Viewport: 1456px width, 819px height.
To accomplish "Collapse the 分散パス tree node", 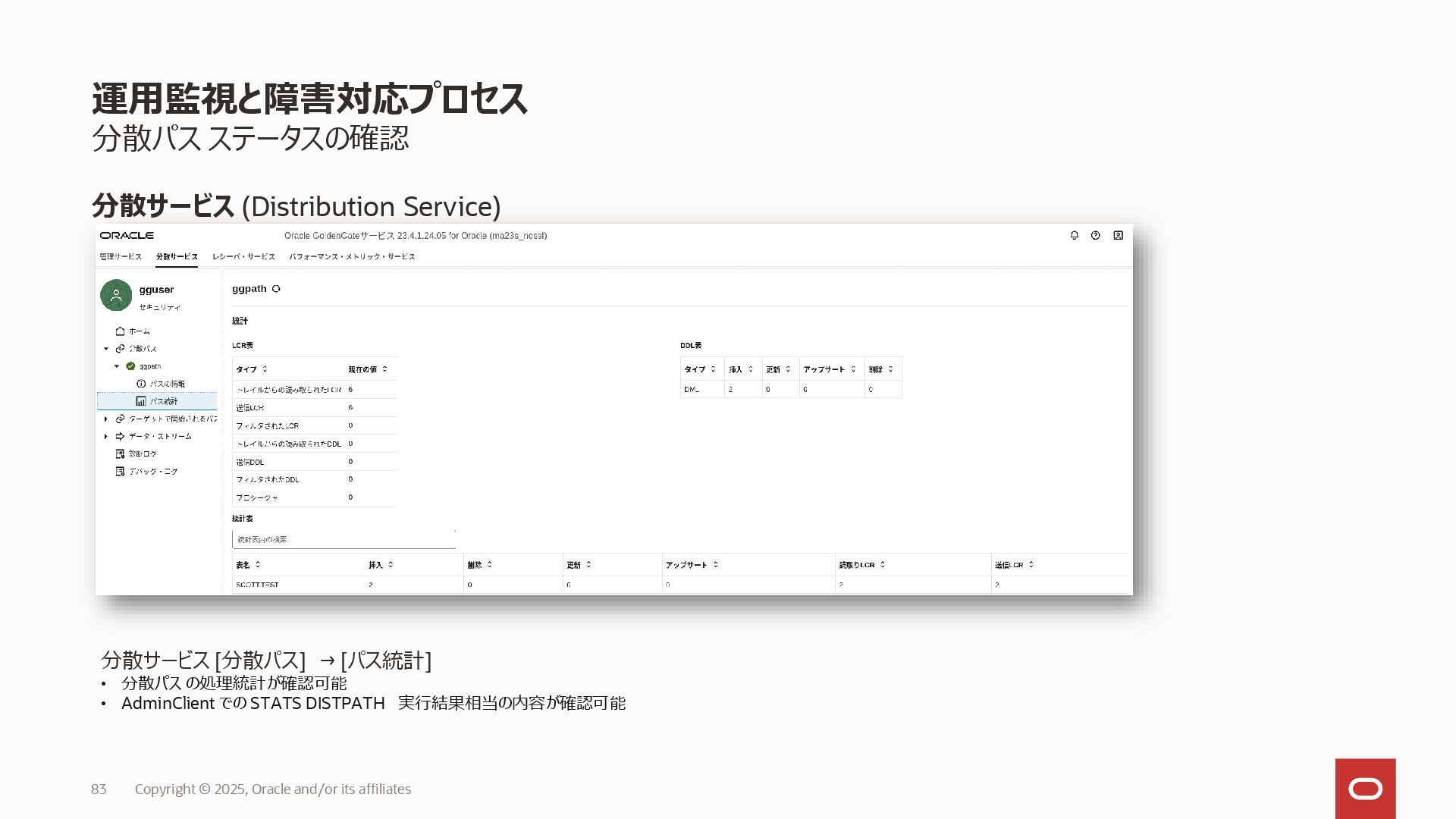I will [106, 349].
